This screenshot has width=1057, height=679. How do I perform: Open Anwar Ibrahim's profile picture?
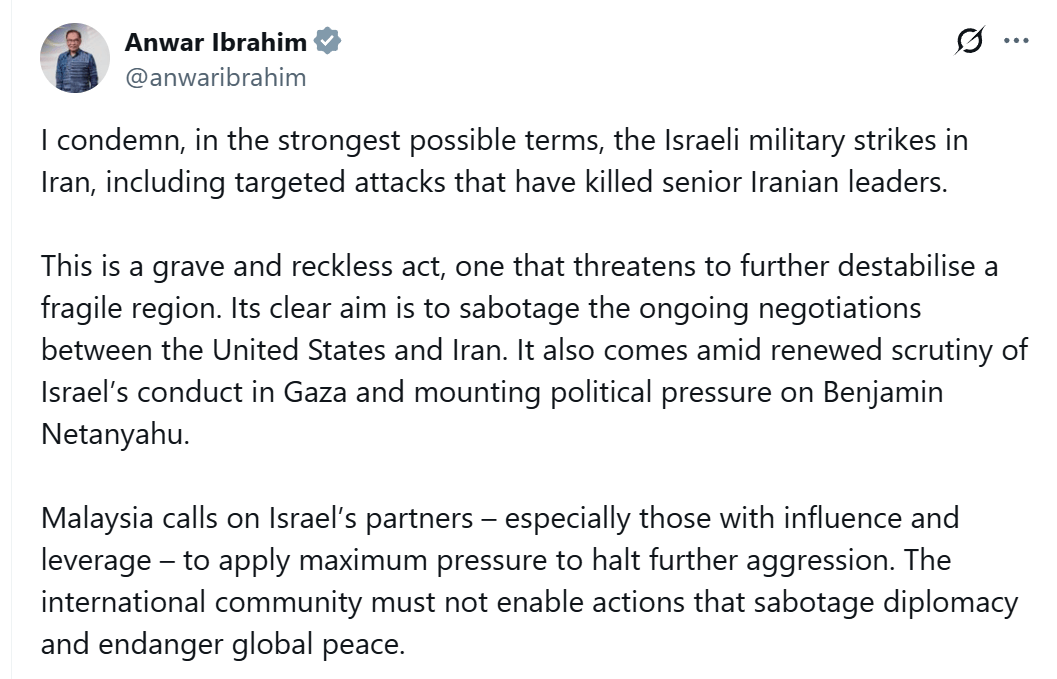point(75,58)
